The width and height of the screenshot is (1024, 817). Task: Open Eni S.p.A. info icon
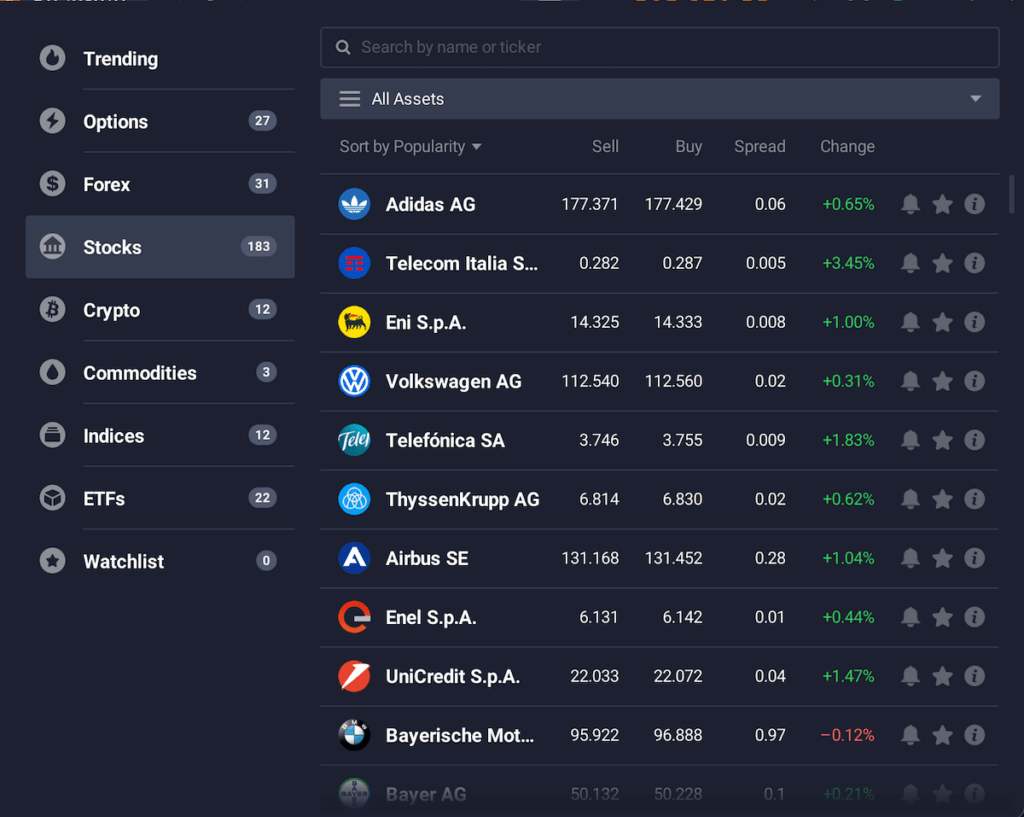[974, 322]
